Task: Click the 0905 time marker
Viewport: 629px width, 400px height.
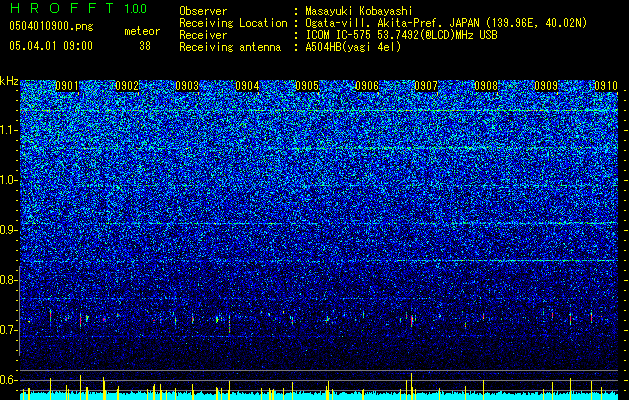Action: click(307, 86)
